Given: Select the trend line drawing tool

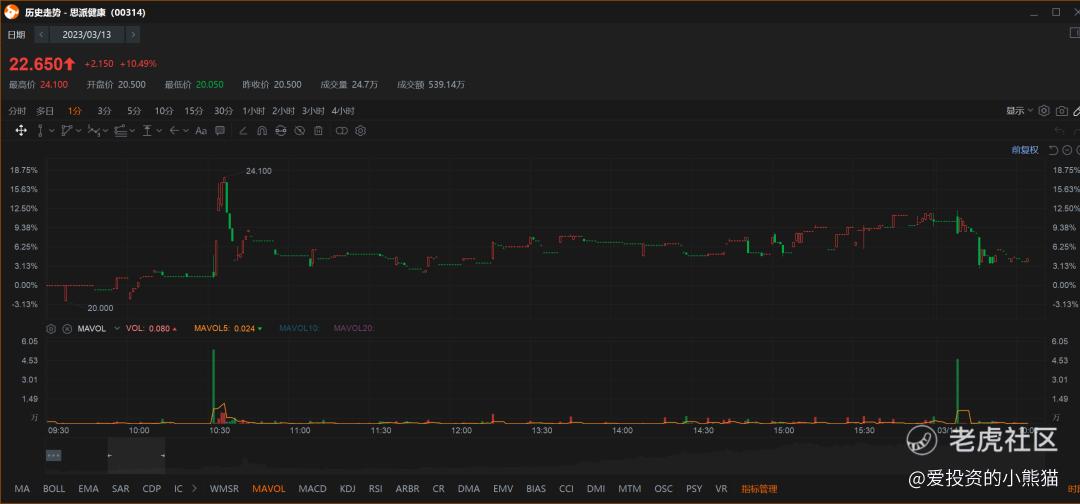Looking at the screenshot, I should point(67,131).
